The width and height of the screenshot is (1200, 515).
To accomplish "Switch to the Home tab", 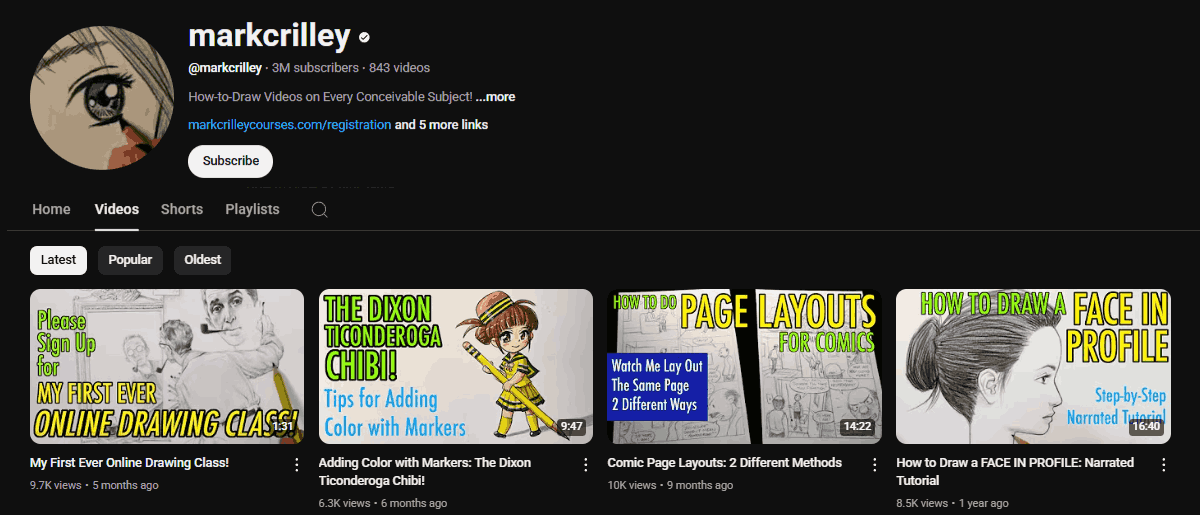I will pos(51,209).
